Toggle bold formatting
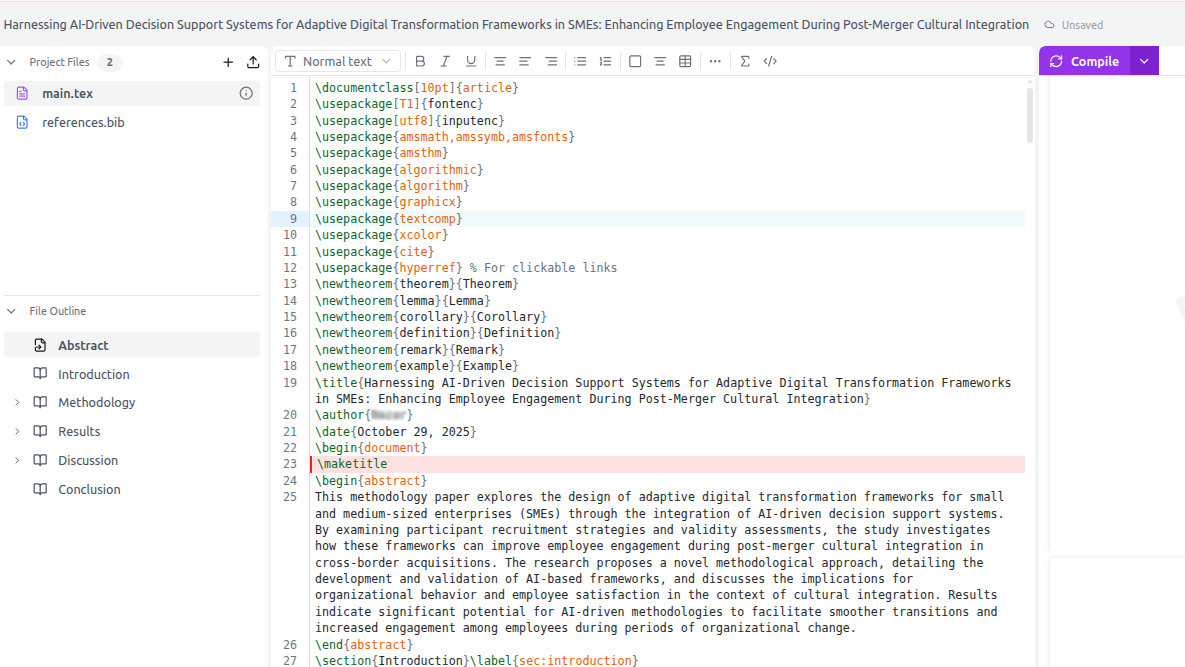Screen dimensions: 1185x667 point(420,61)
